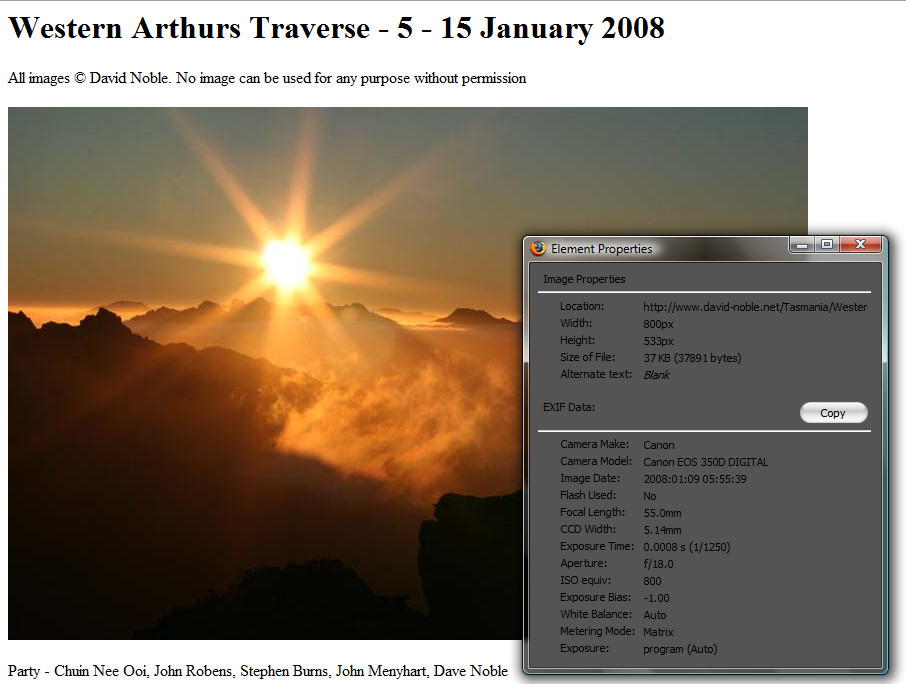Click the Aperture value f/18.0
The image size is (906, 684).
click(658, 564)
